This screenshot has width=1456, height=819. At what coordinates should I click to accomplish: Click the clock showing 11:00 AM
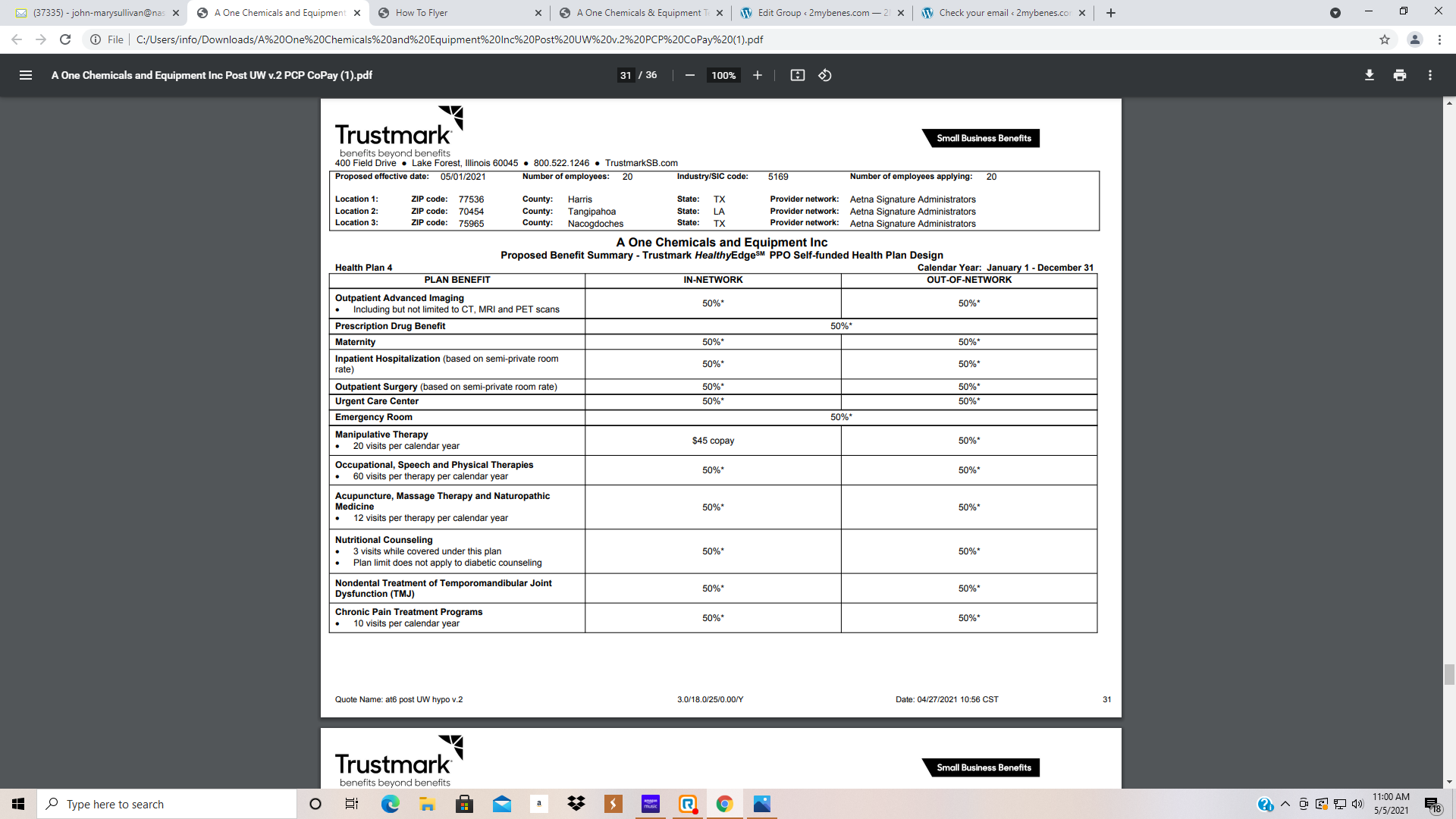1391,797
